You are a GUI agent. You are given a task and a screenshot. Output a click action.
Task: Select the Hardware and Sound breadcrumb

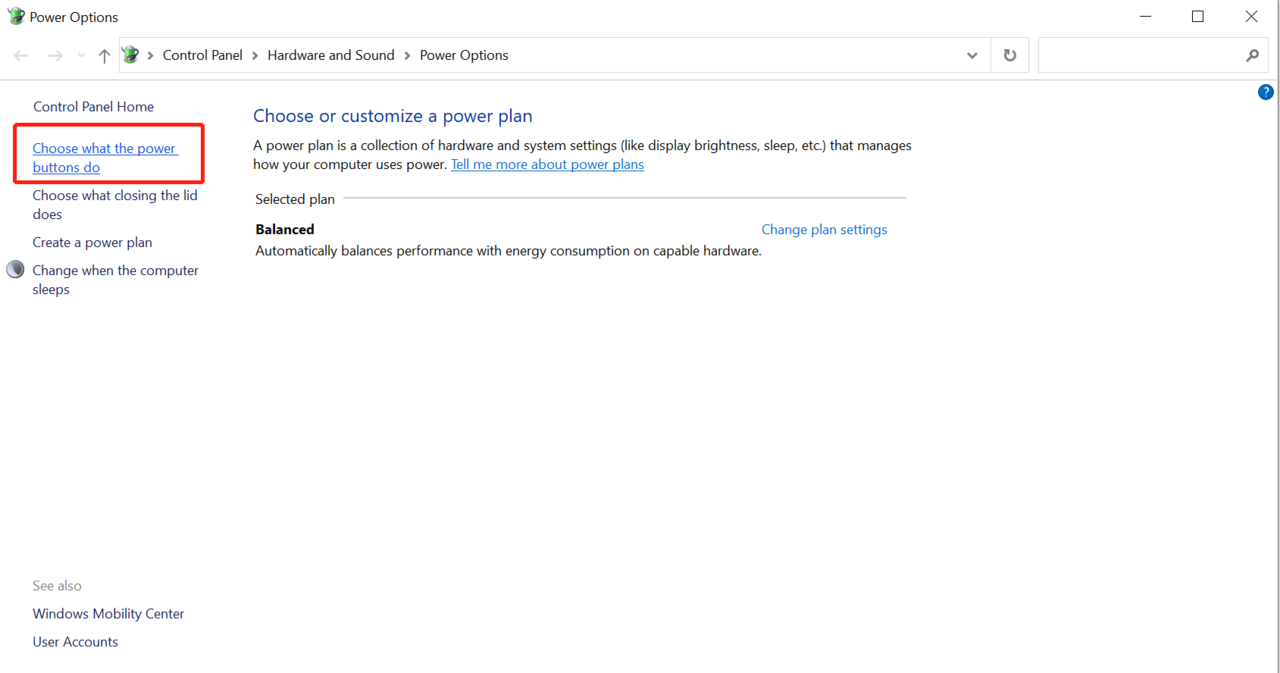(x=330, y=55)
